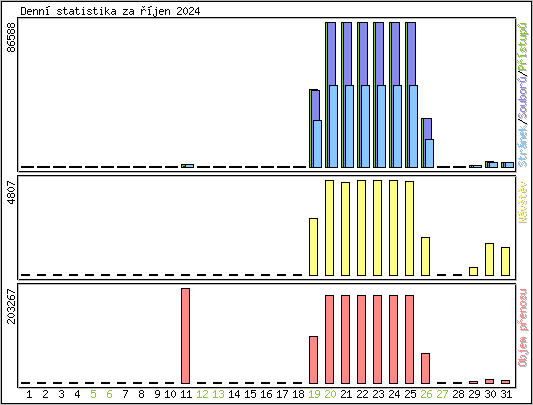Click the purple files bar for day 22

tap(363, 54)
